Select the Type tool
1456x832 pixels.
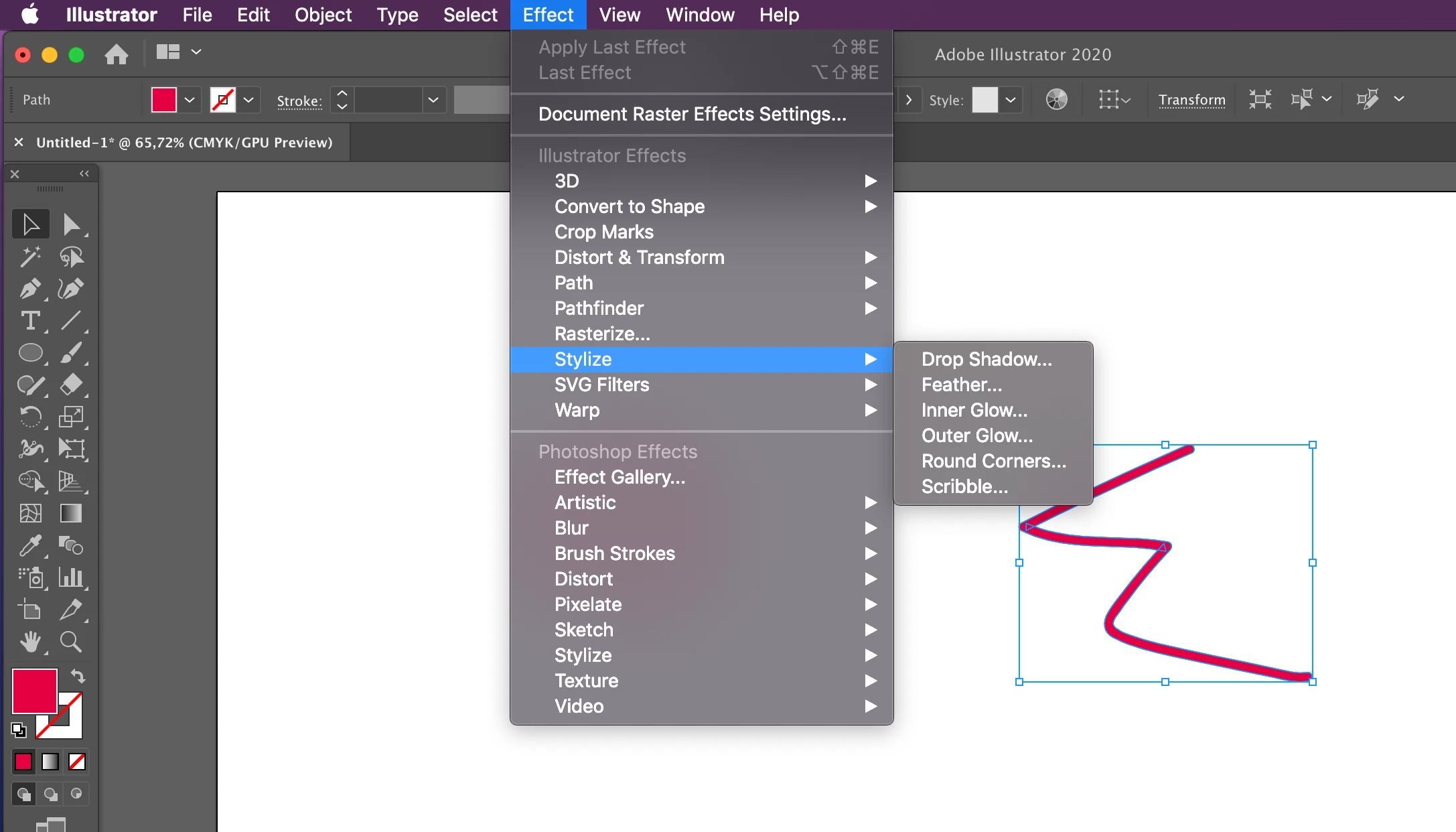(30, 321)
